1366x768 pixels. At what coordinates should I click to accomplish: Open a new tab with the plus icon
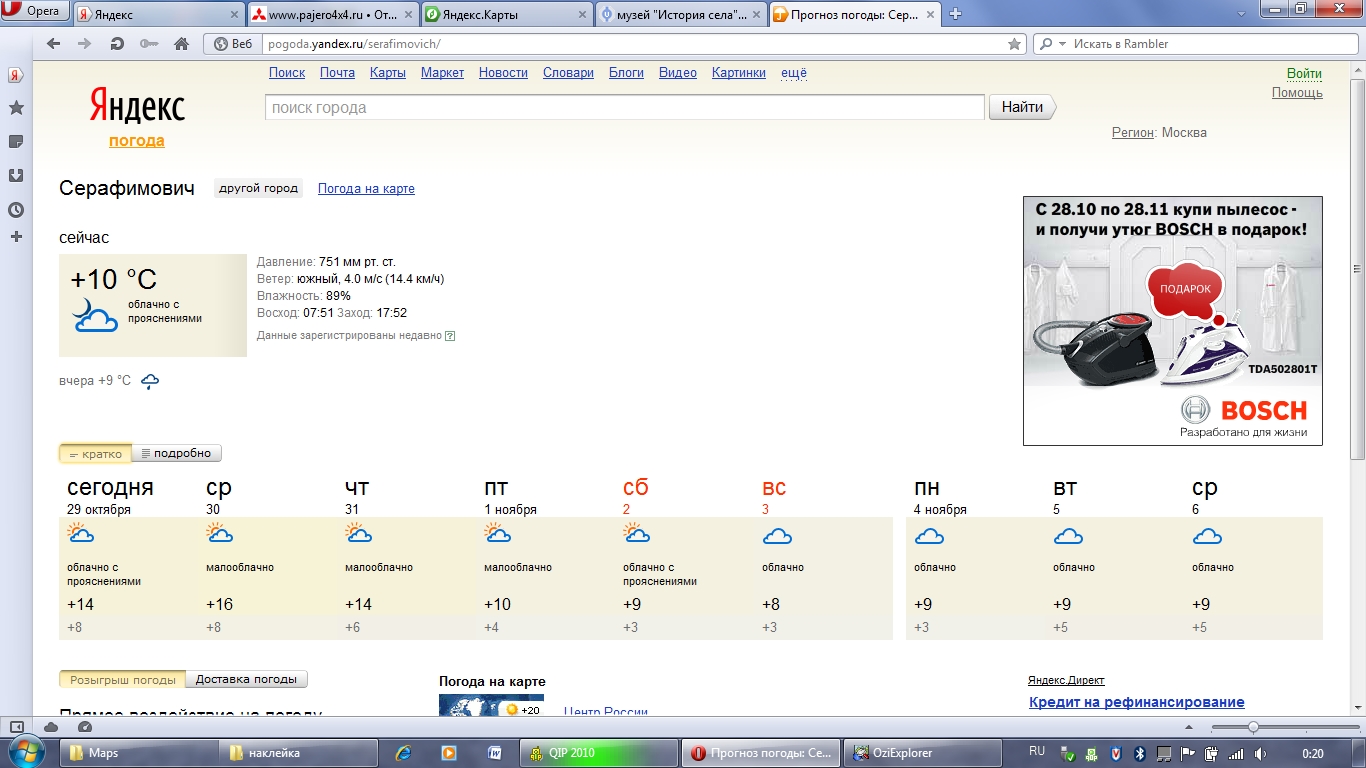tap(955, 14)
